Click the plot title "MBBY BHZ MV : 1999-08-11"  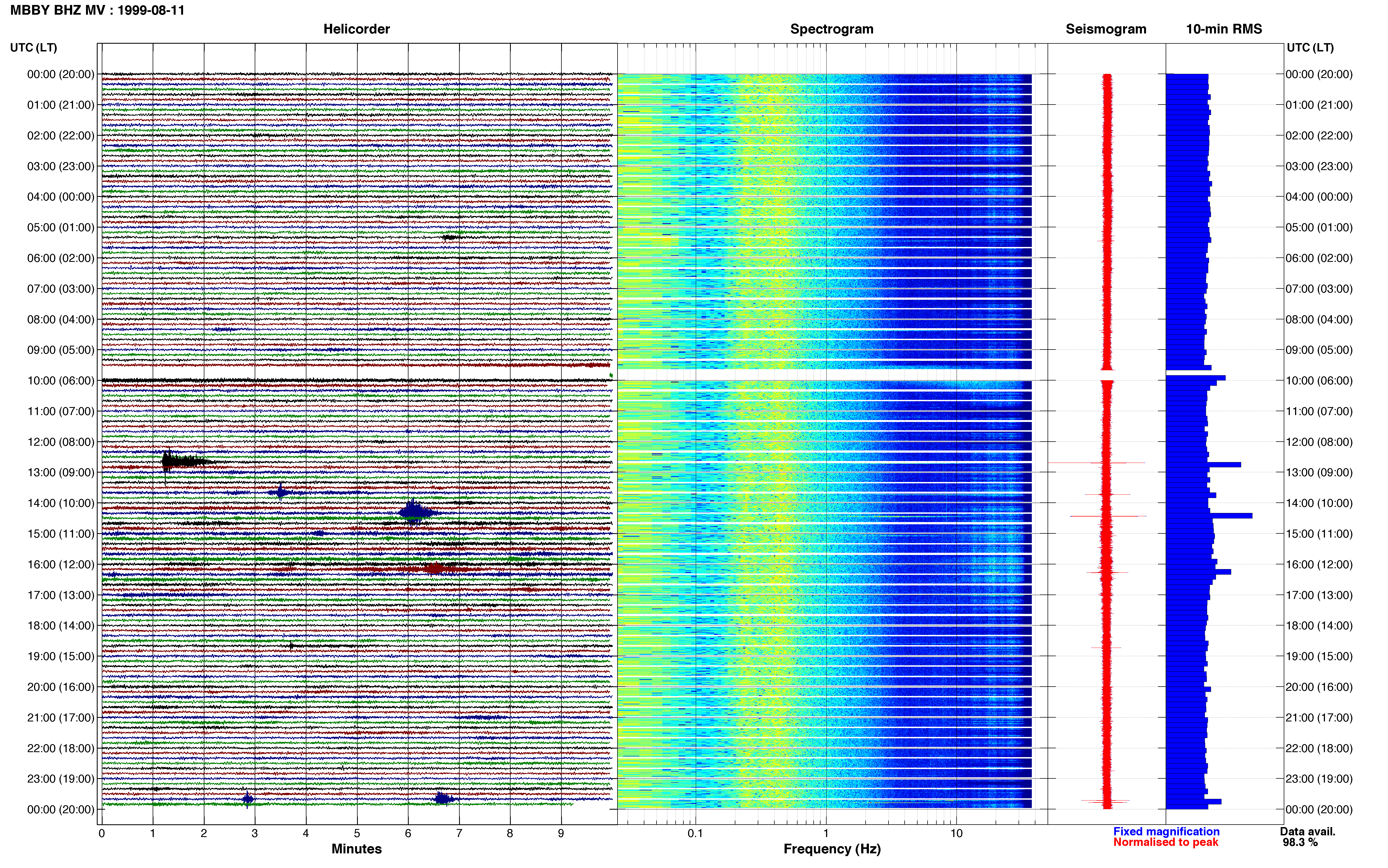98,10
